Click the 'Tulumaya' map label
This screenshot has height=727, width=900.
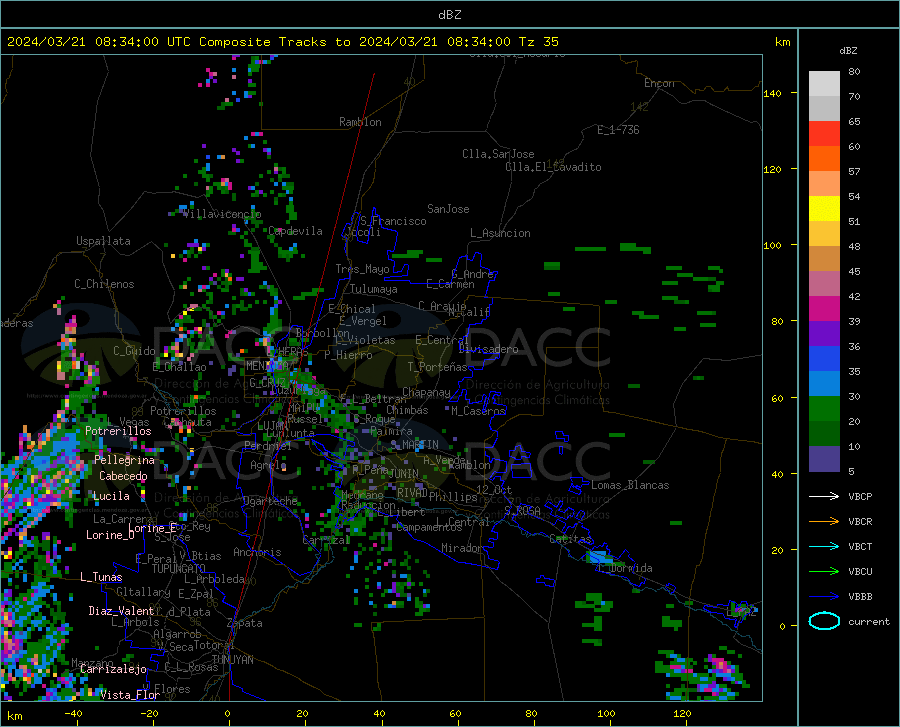tap(374, 289)
